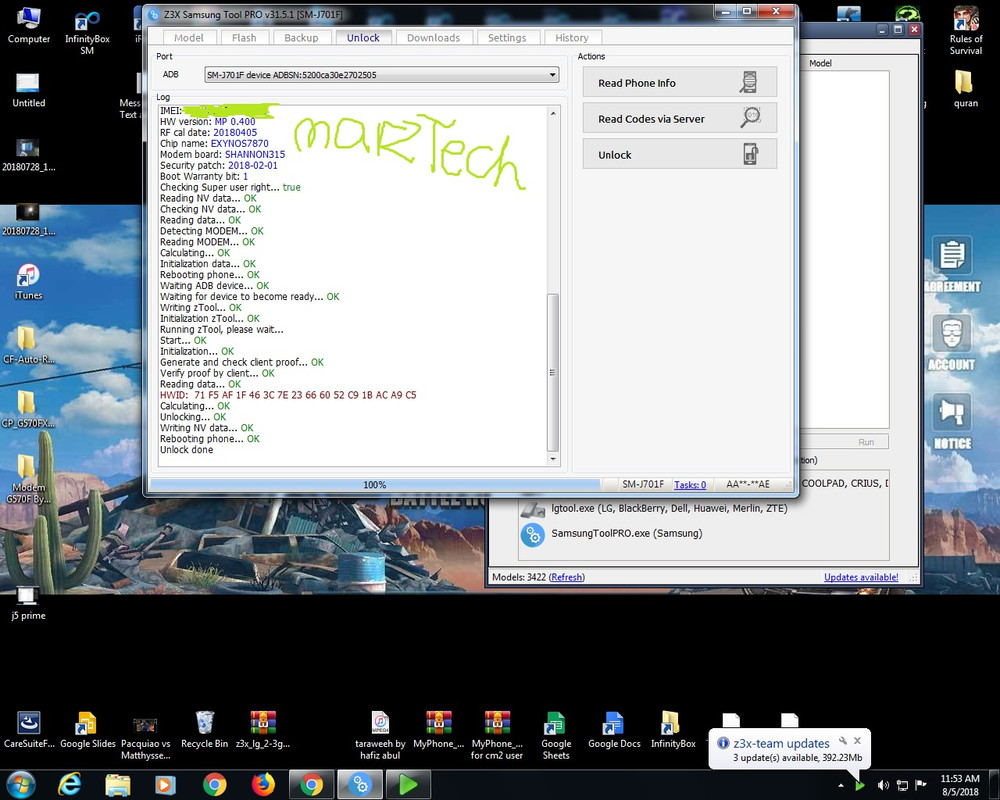1000x800 pixels.
Task: Switch to the Model tab
Action: tap(189, 38)
